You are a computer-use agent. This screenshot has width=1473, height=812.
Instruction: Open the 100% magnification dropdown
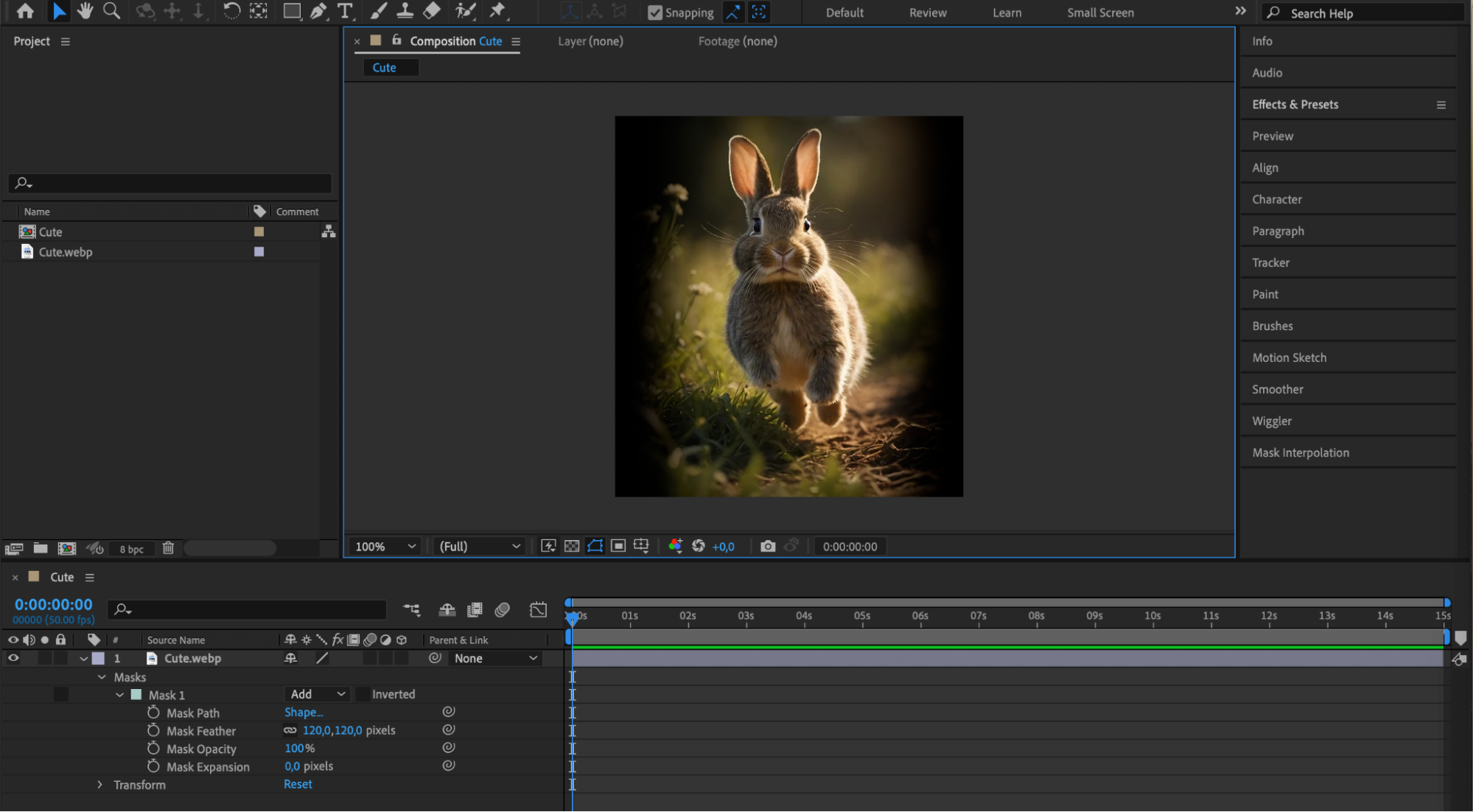385,546
